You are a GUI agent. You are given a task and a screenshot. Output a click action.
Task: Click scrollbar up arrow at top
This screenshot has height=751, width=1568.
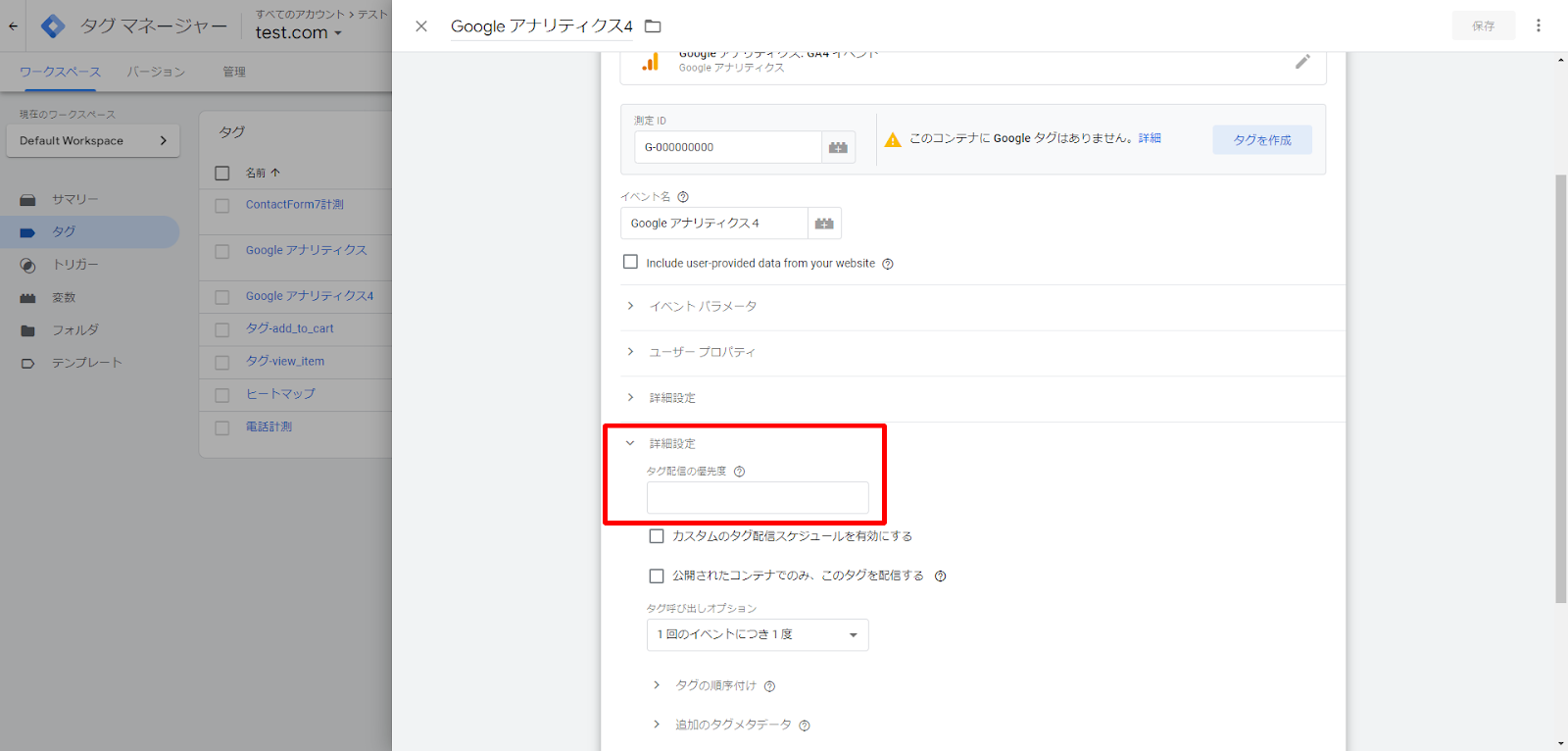[1561, 60]
